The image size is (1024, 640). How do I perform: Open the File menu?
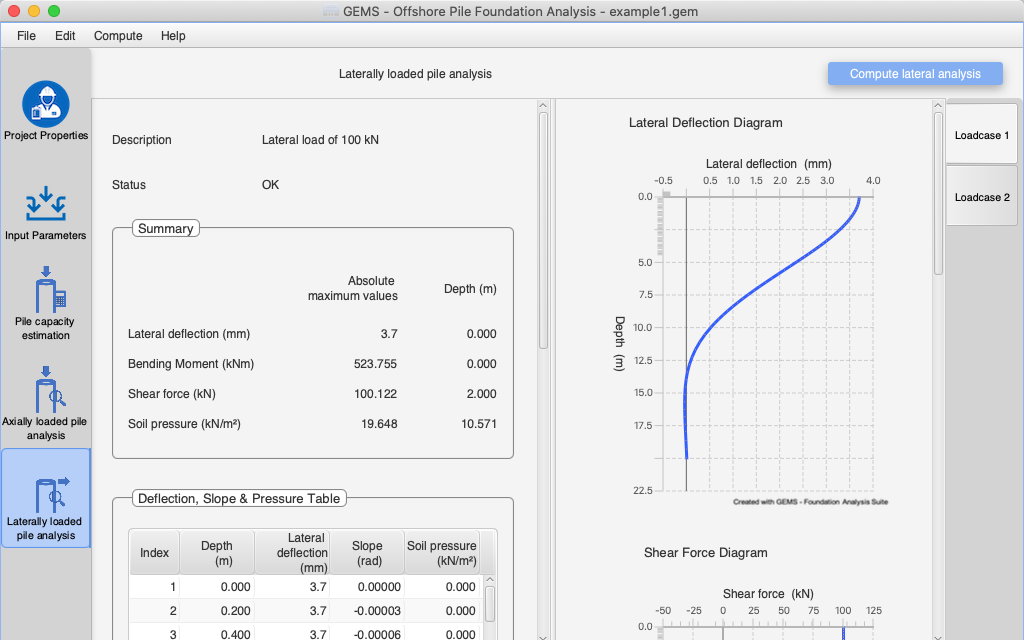pos(26,36)
